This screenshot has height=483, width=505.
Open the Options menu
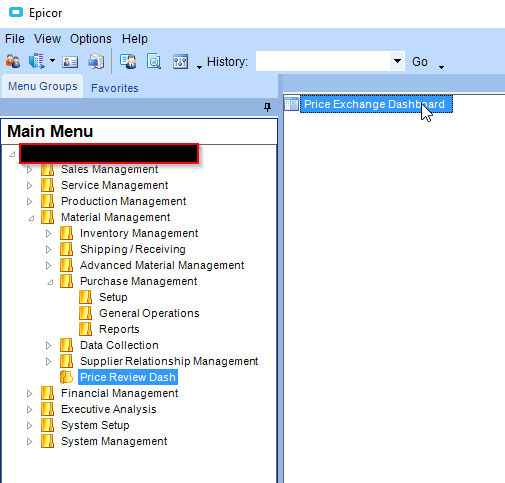pos(91,39)
